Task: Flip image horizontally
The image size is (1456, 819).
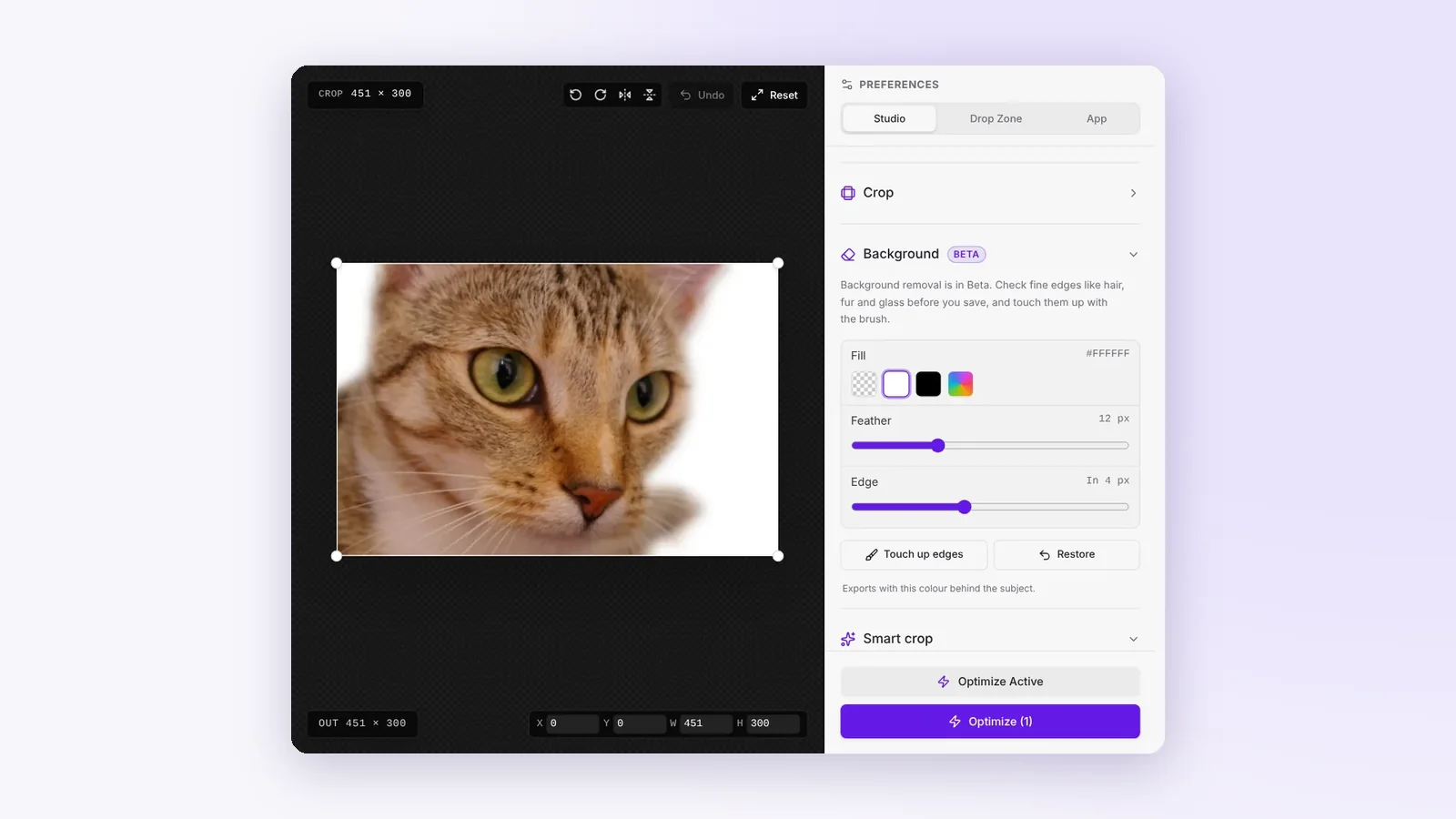Action: (625, 95)
